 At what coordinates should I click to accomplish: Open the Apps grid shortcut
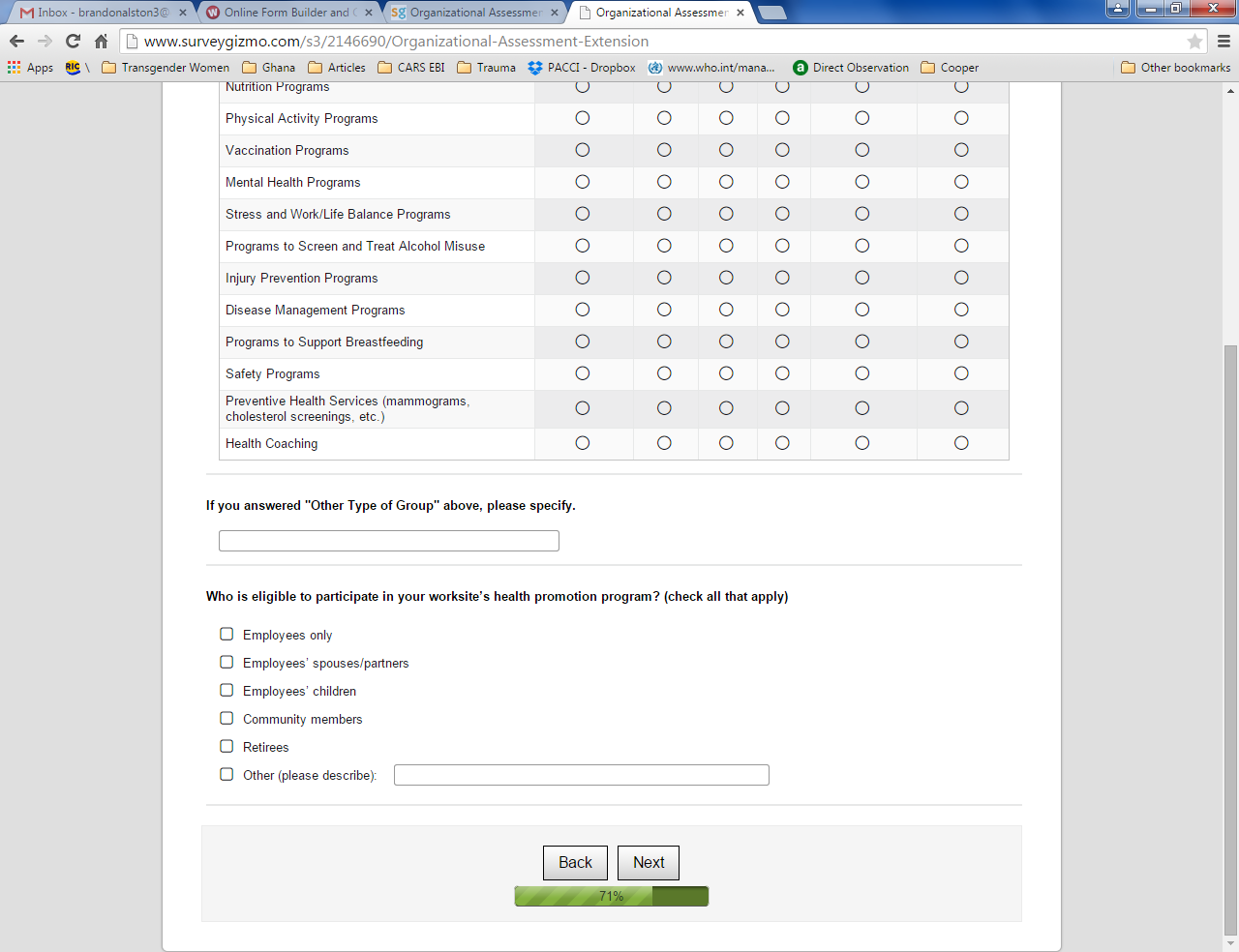pyautogui.click(x=30, y=68)
